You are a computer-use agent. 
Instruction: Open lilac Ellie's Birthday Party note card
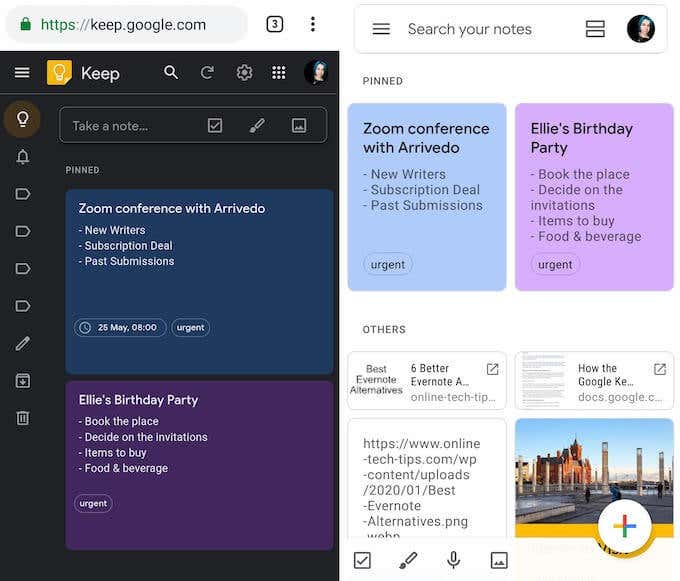(594, 197)
